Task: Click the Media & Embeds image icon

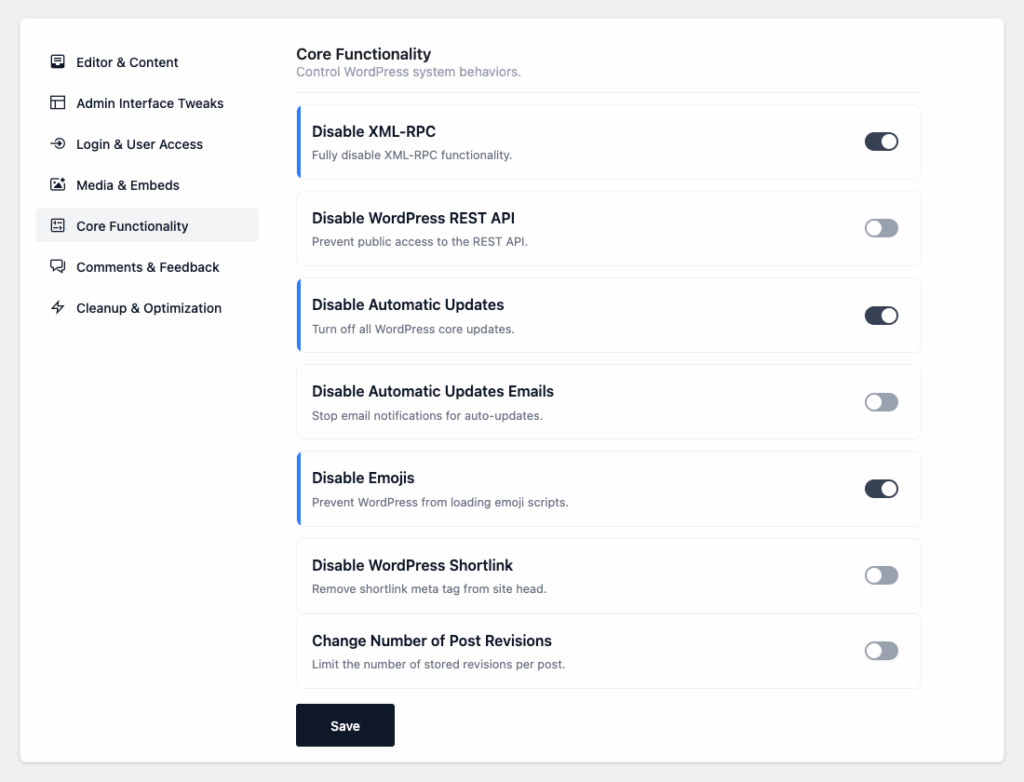Action: click(58, 185)
